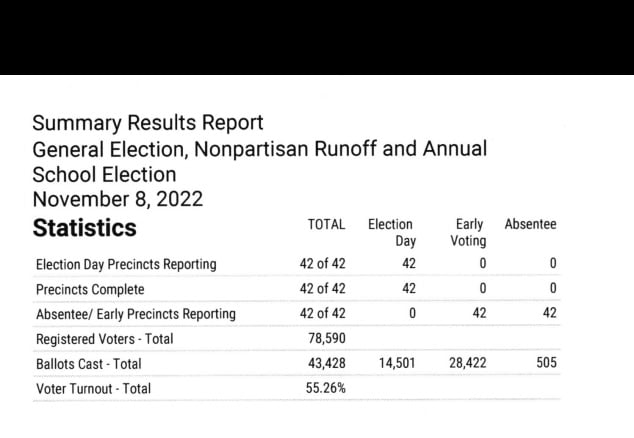Click the Election Day Precincts Reporting row label
The height and width of the screenshot is (438, 634).
(126, 264)
